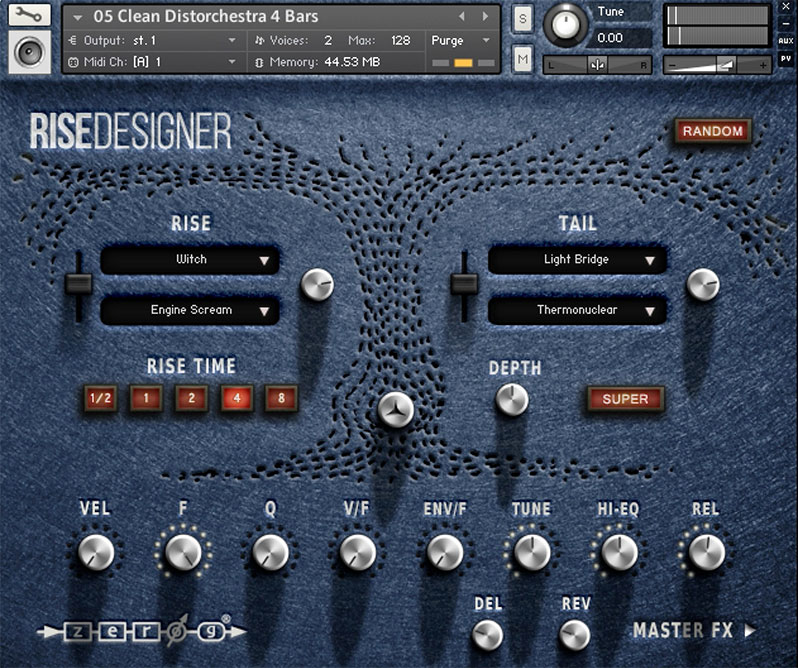Click the Tail section volume knob
Viewport: 798px width, 668px height.
703,284
